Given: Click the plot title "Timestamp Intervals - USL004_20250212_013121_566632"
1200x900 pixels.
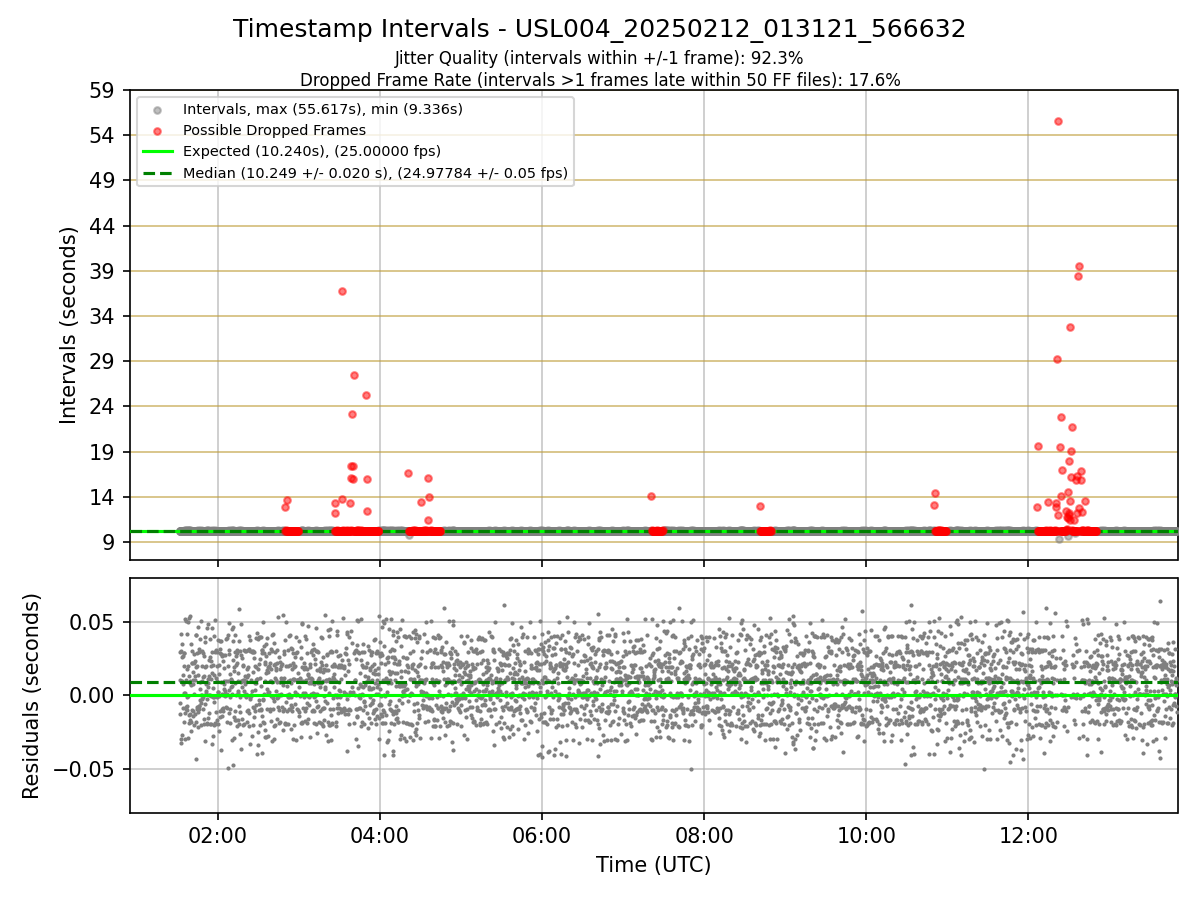Looking at the screenshot, I should (x=600, y=29).
